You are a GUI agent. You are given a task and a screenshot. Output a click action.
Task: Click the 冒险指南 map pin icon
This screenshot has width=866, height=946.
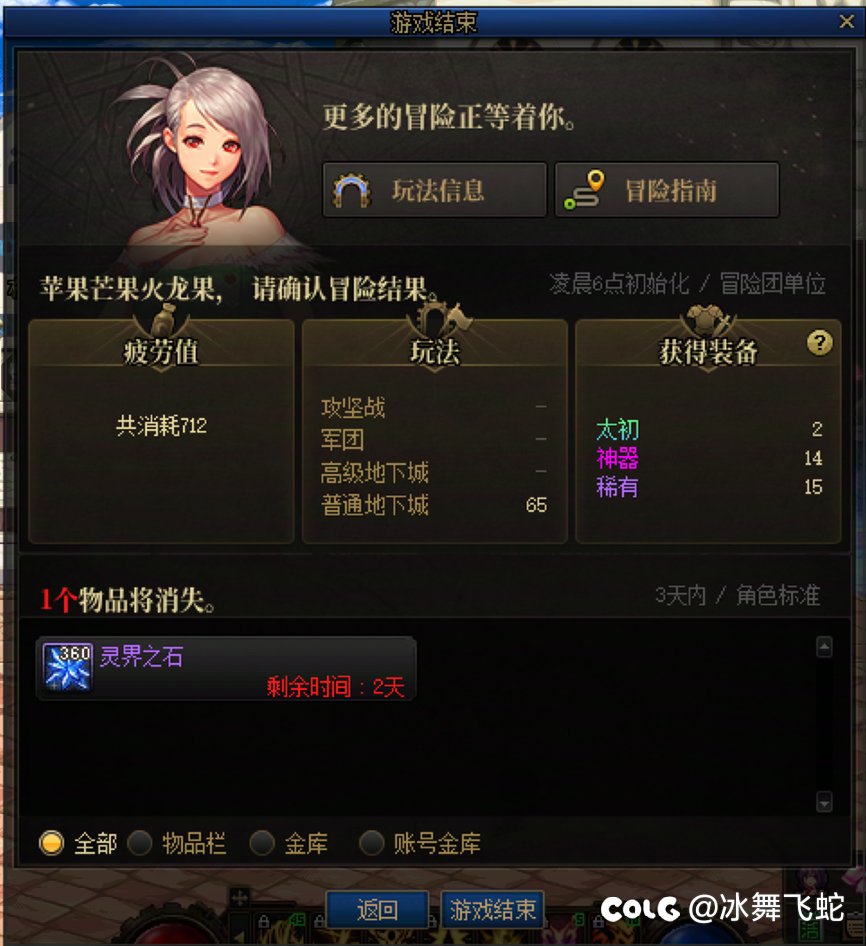coord(584,190)
